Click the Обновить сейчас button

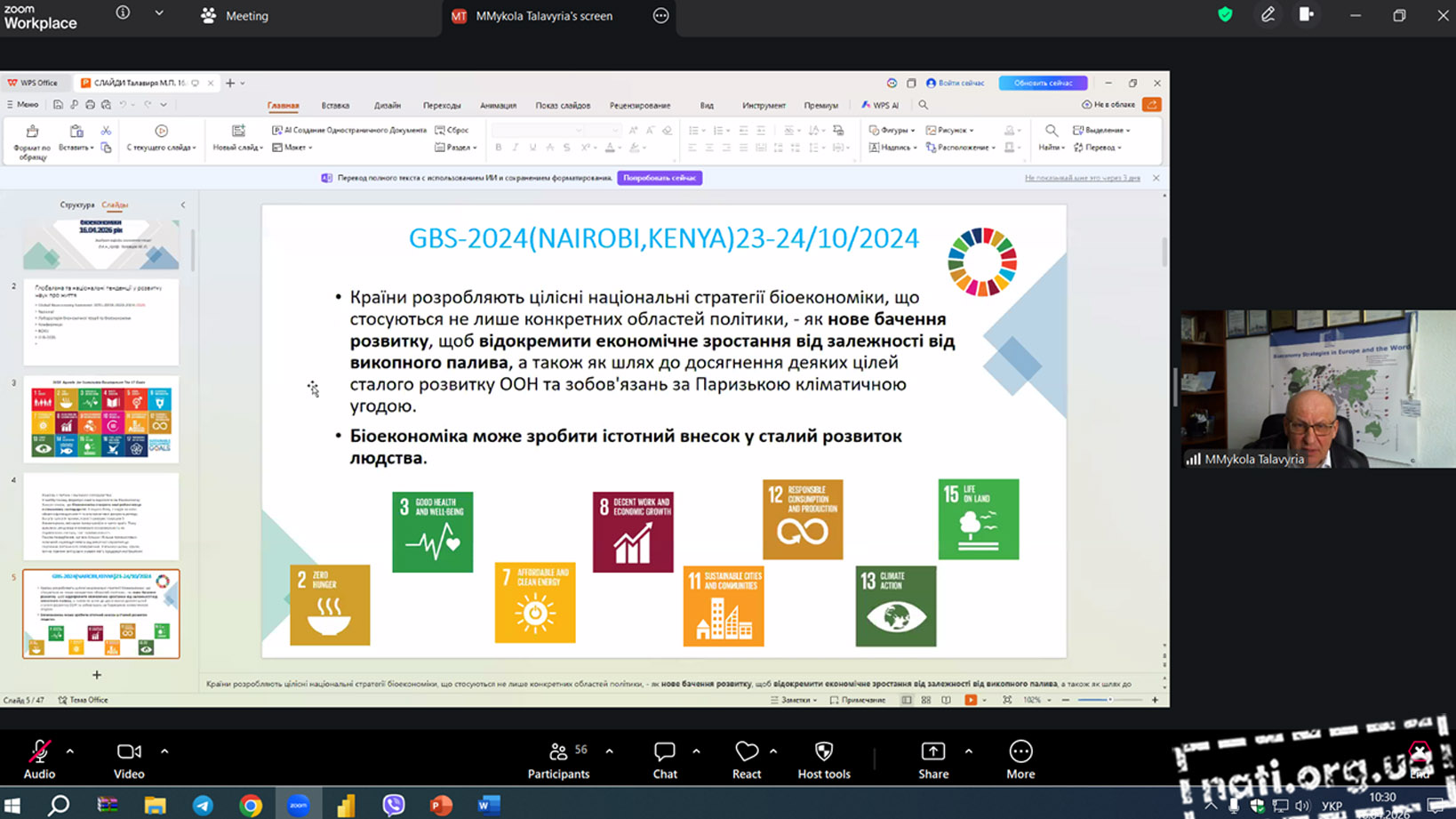click(1043, 83)
